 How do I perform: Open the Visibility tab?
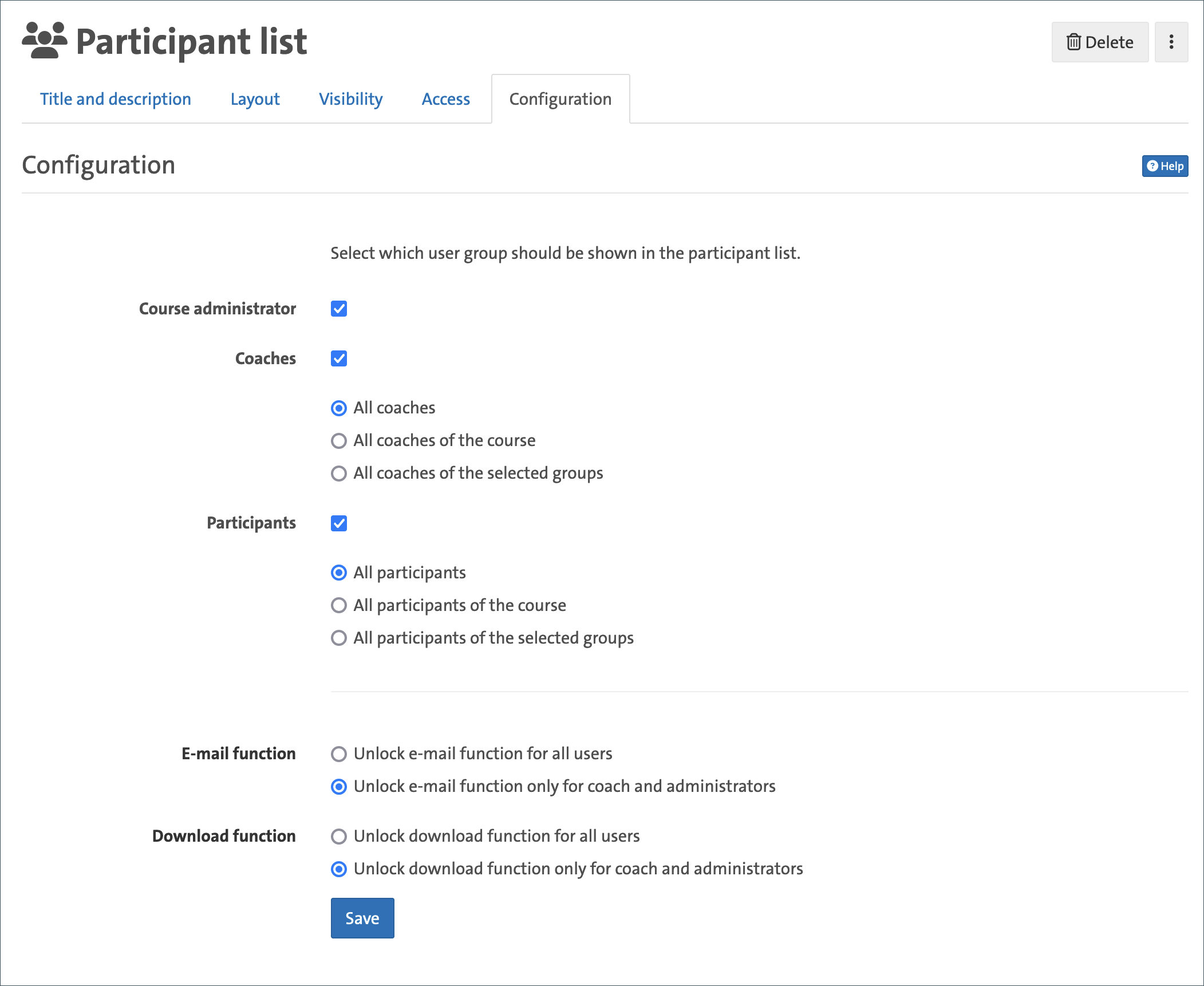(x=351, y=98)
